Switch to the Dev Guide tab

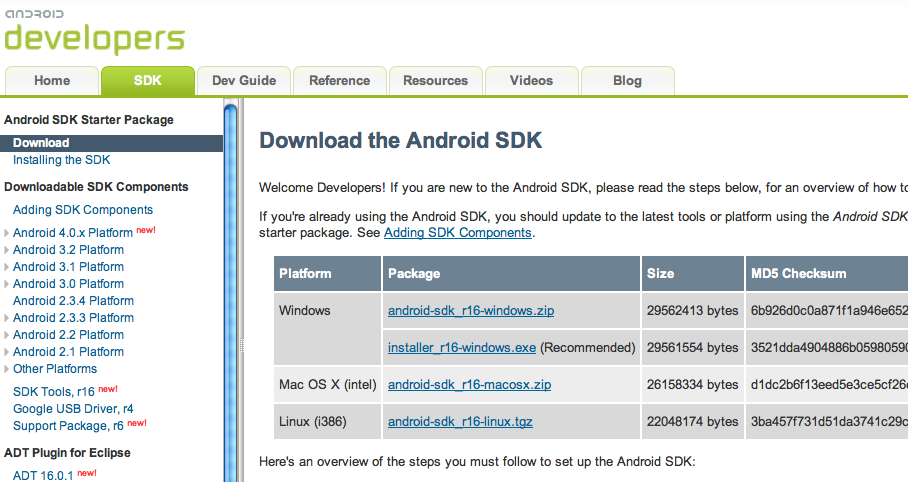[x=244, y=81]
